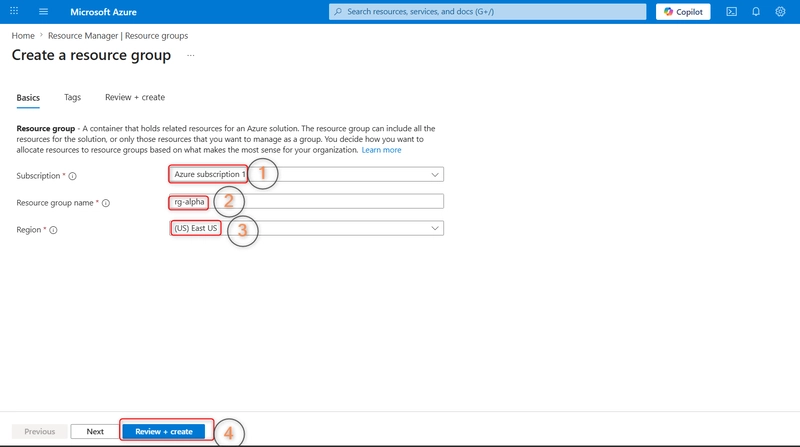Click the Region info icon

point(53,230)
